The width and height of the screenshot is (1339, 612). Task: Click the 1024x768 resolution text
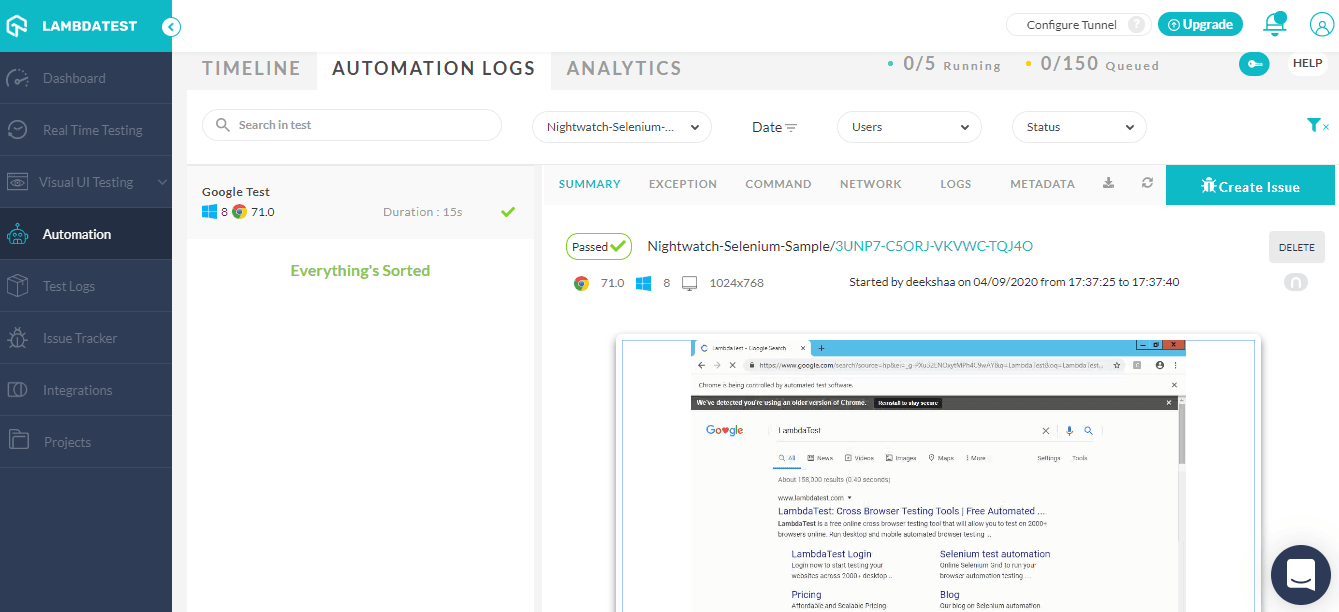[737, 283]
